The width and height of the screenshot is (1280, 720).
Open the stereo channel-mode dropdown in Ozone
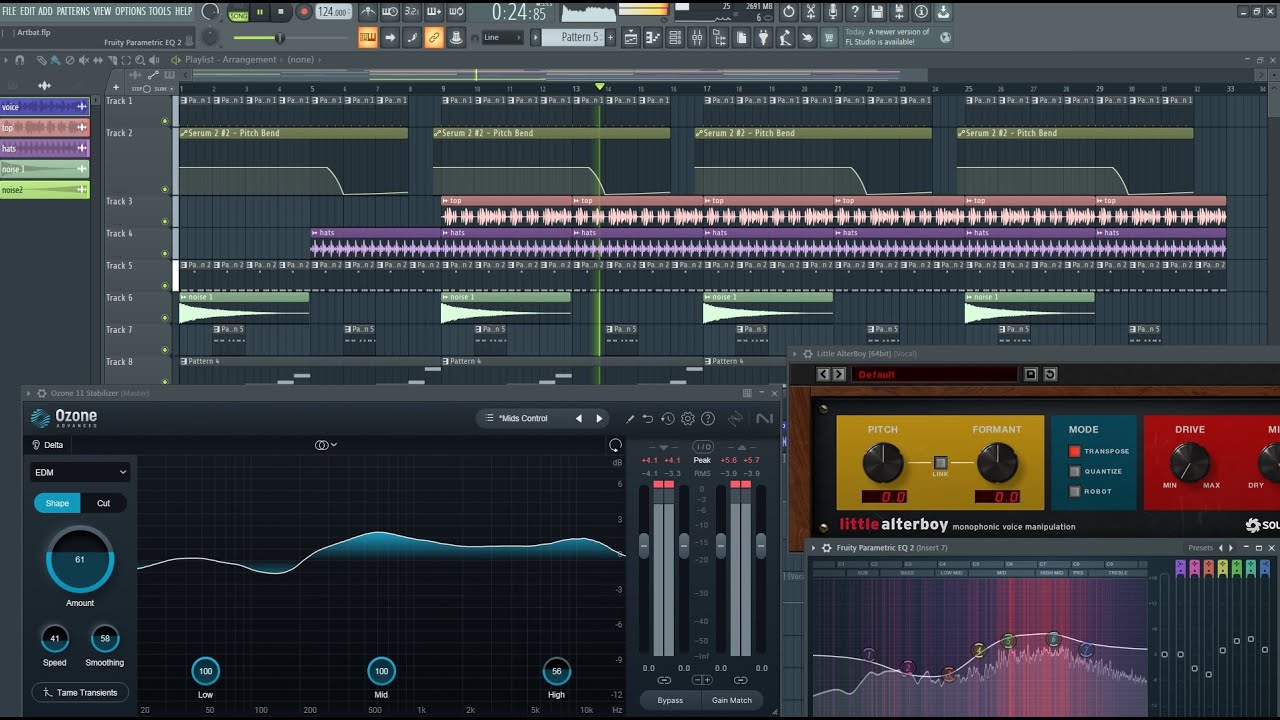tap(326, 445)
